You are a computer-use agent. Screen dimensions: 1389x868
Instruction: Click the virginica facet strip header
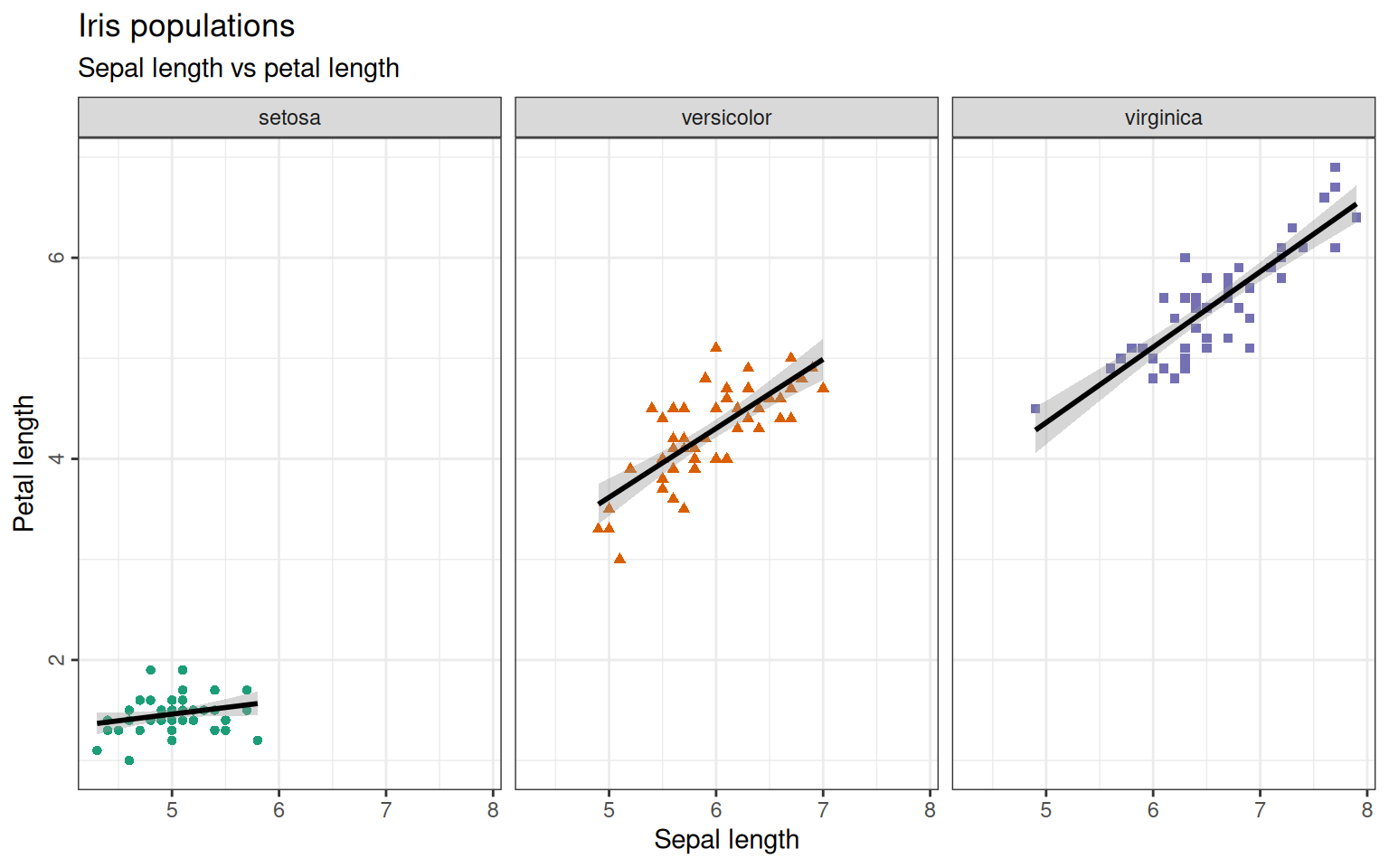[x=1163, y=118]
